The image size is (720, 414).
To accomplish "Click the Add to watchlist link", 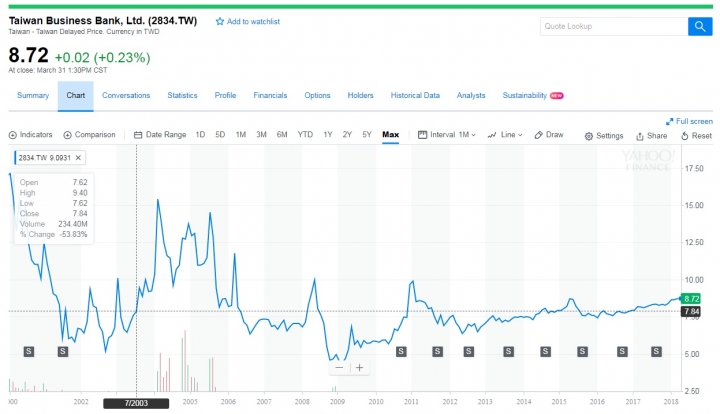I will 253,22.
